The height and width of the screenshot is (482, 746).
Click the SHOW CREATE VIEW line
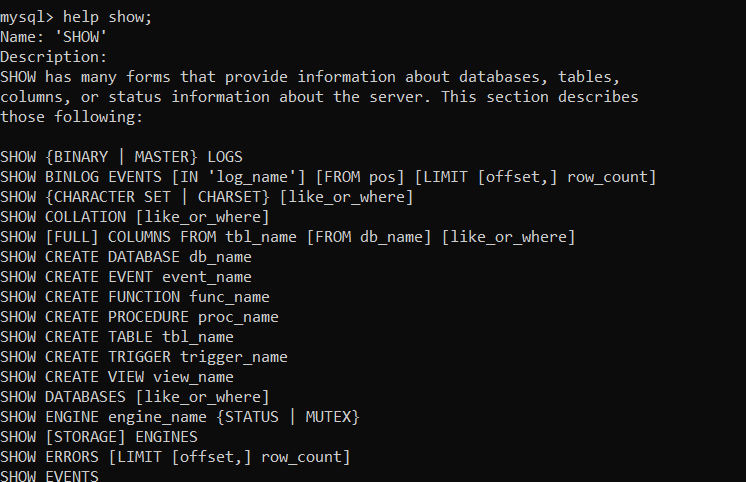coord(117,377)
